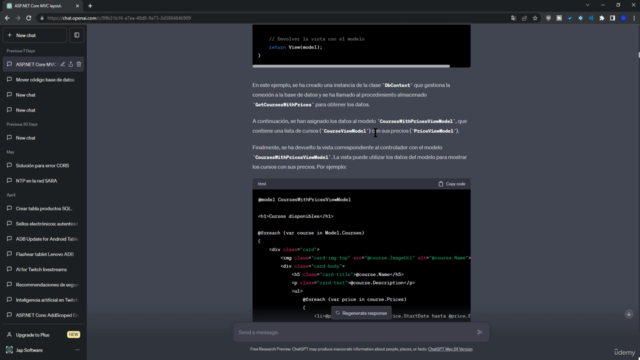Open the first 'New chat' entry in Previous 7 Days
Image resolution: width=640 pixels, height=360 pixels.
43,95
